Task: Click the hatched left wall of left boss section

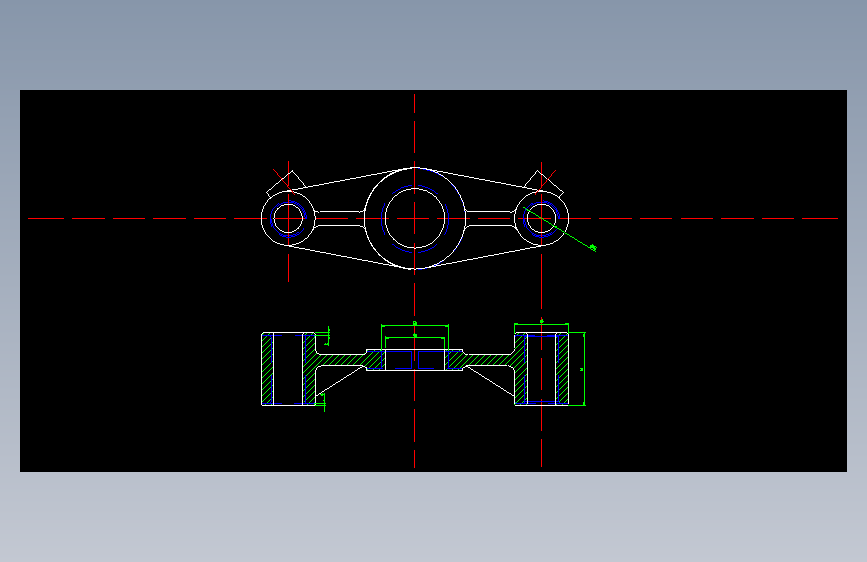Action: pyautogui.click(x=268, y=369)
